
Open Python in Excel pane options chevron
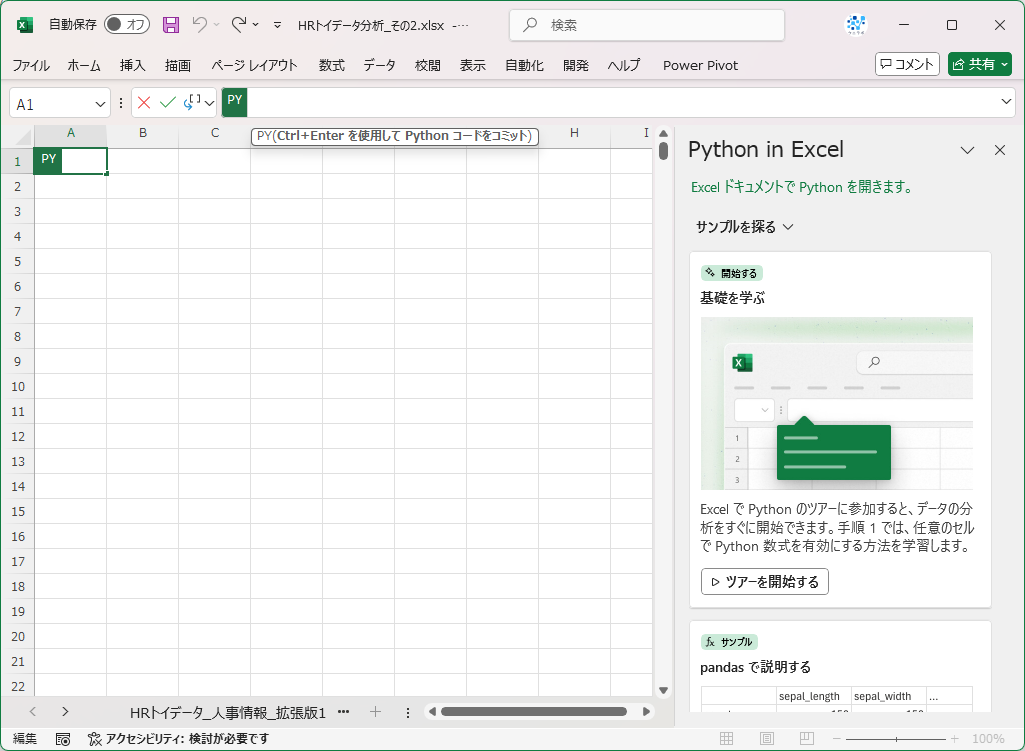[x=967, y=150]
